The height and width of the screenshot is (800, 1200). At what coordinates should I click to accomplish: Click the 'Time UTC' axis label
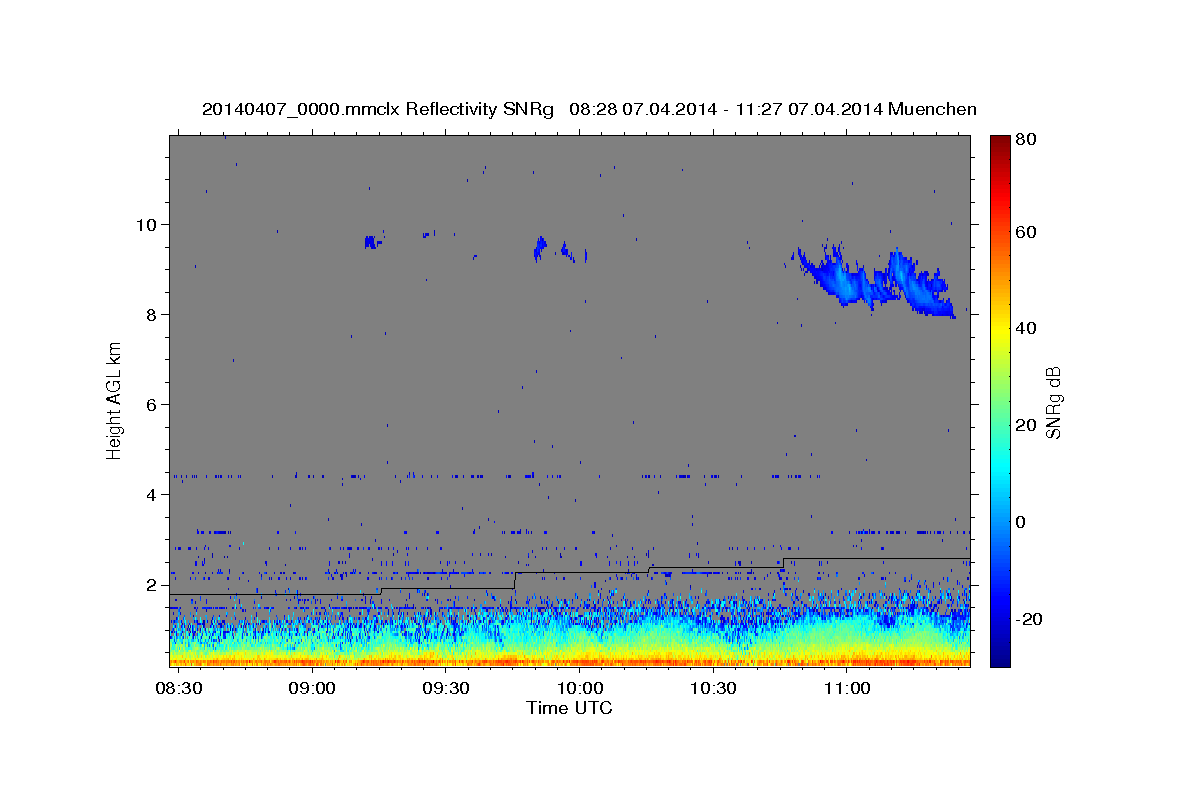point(569,708)
